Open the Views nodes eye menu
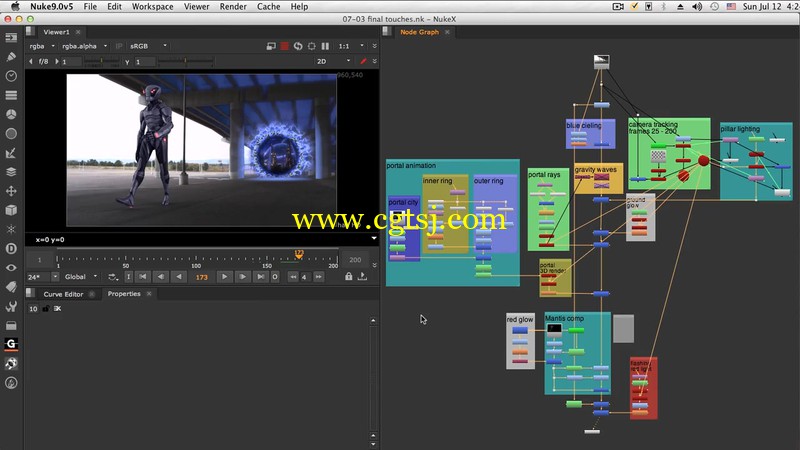The image size is (800, 450). coord(11,268)
